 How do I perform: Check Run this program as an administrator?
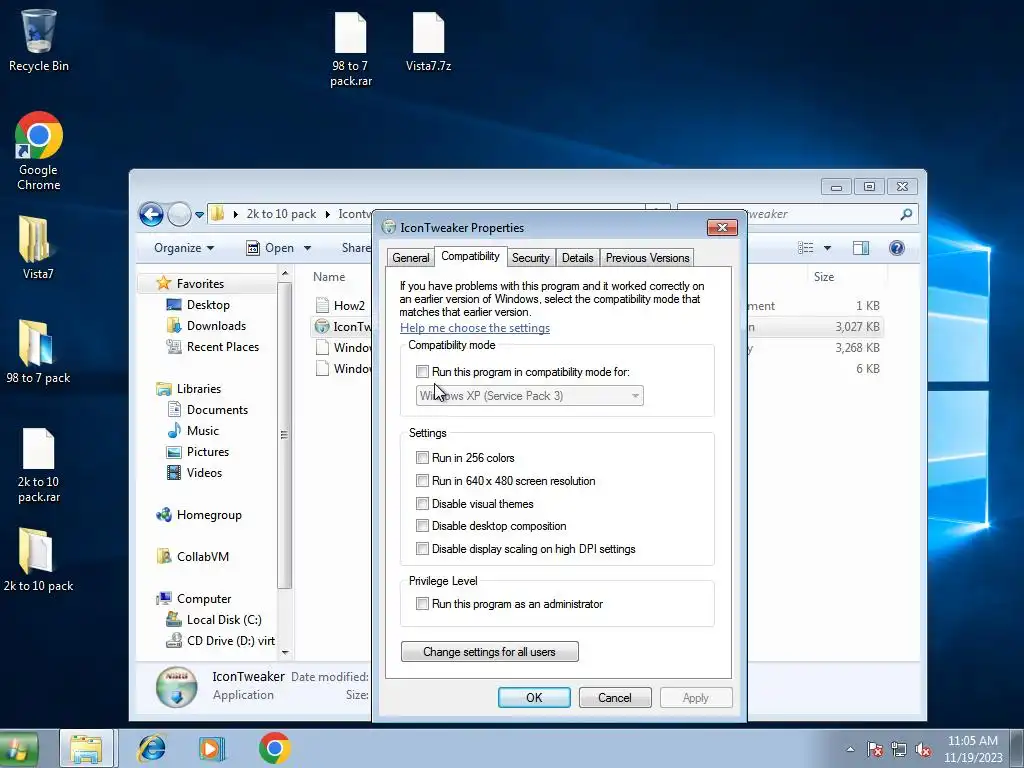(423, 603)
